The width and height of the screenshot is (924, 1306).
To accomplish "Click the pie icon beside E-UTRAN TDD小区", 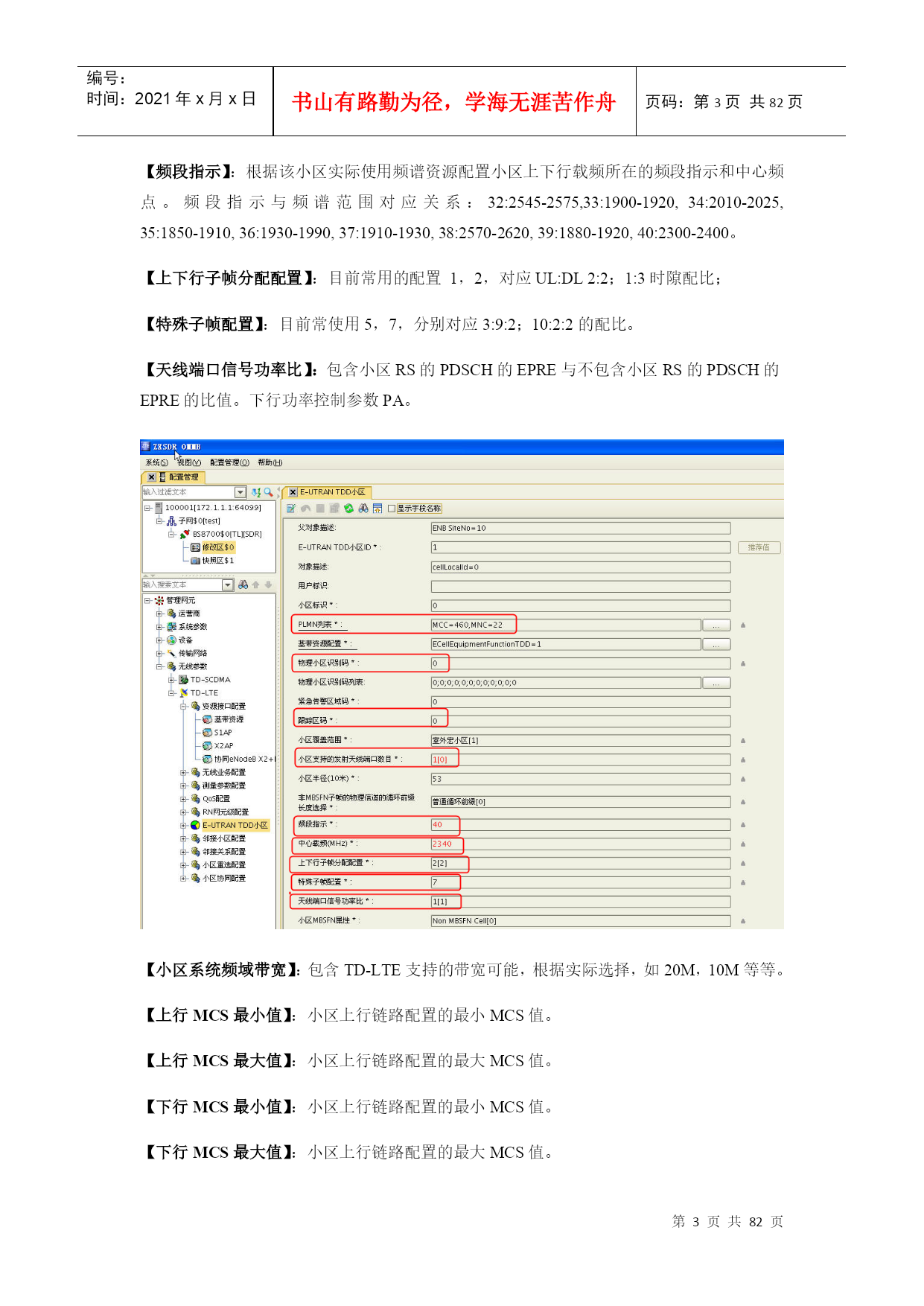I will [x=195, y=826].
